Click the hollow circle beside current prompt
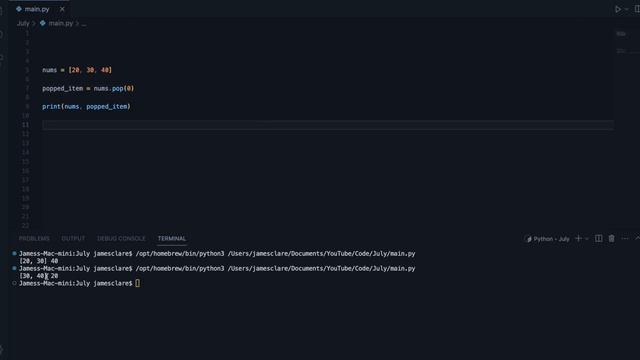640x360 pixels. pos(14,283)
